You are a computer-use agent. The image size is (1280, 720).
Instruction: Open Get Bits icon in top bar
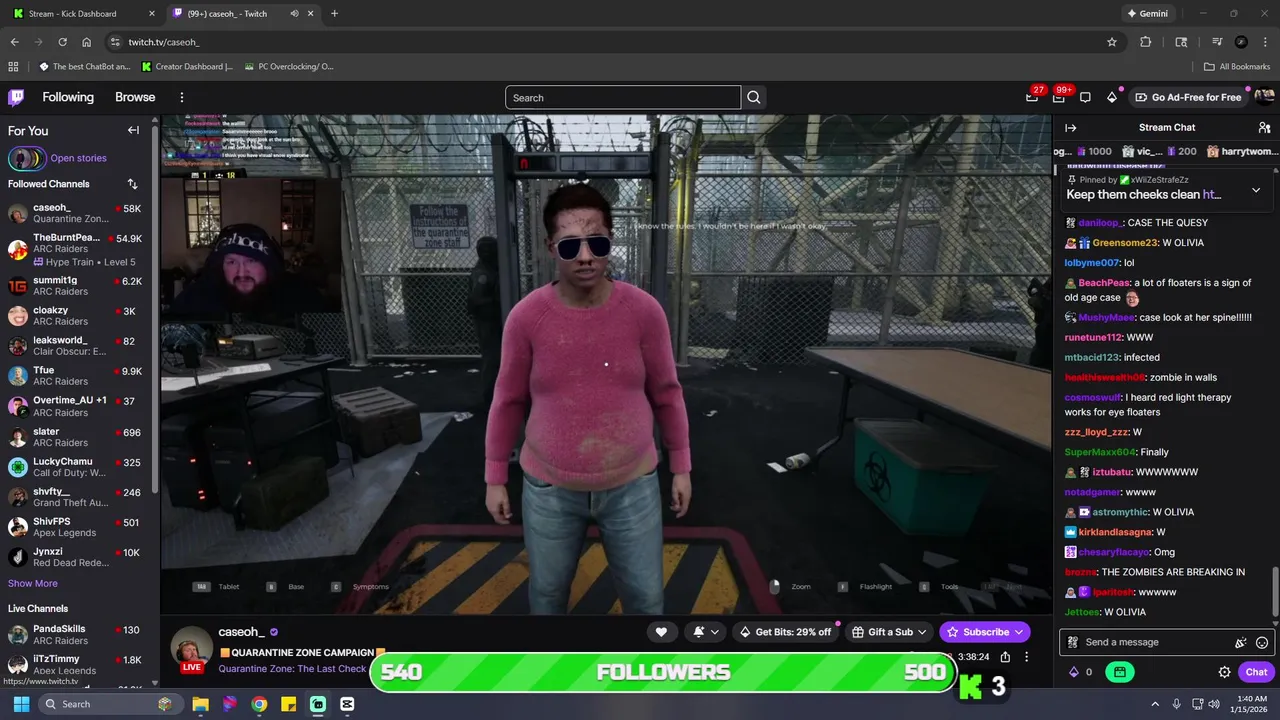coord(1111,97)
